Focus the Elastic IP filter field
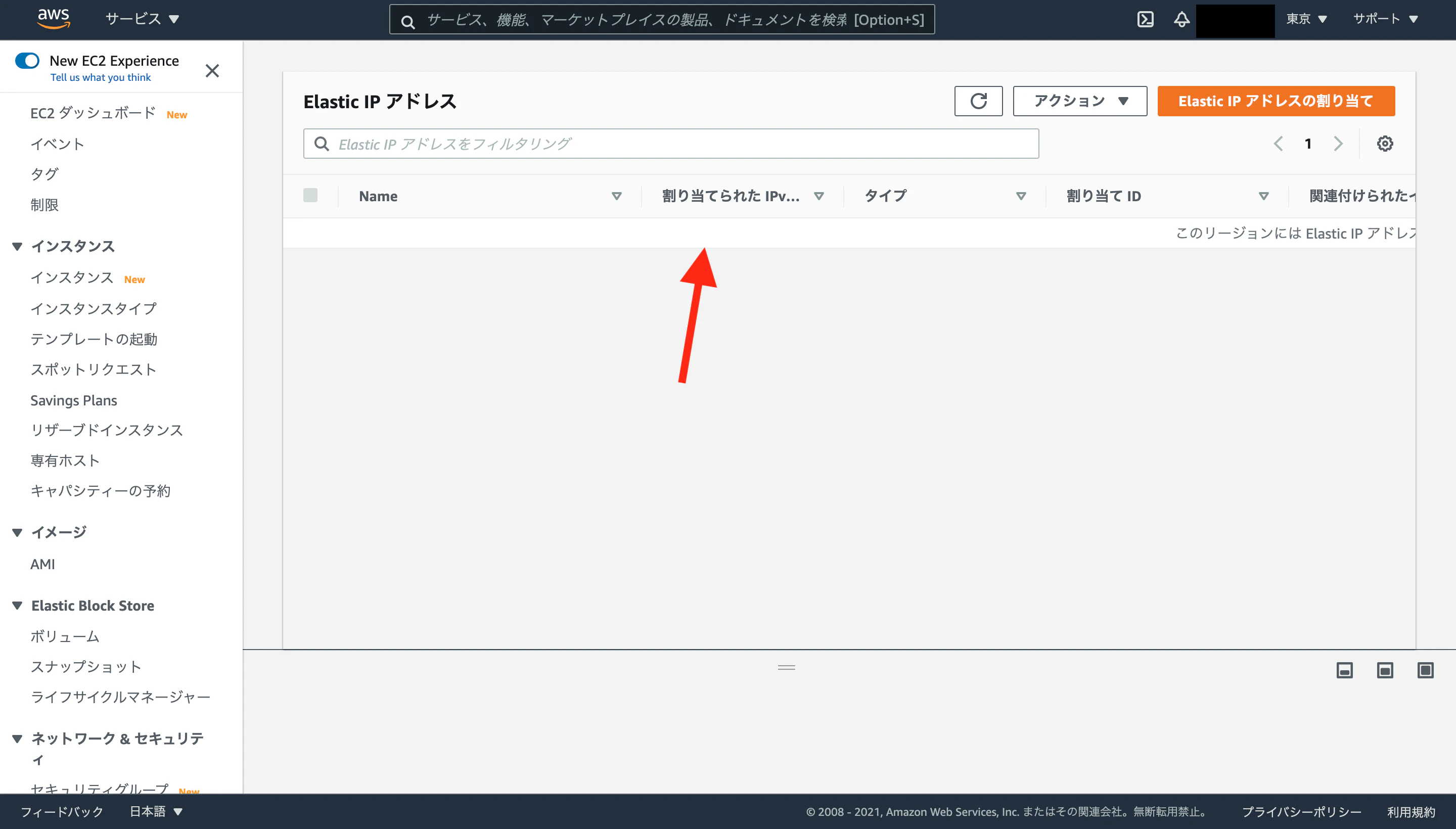Image resolution: width=1456 pixels, height=829 pixels. coord(671,144)
